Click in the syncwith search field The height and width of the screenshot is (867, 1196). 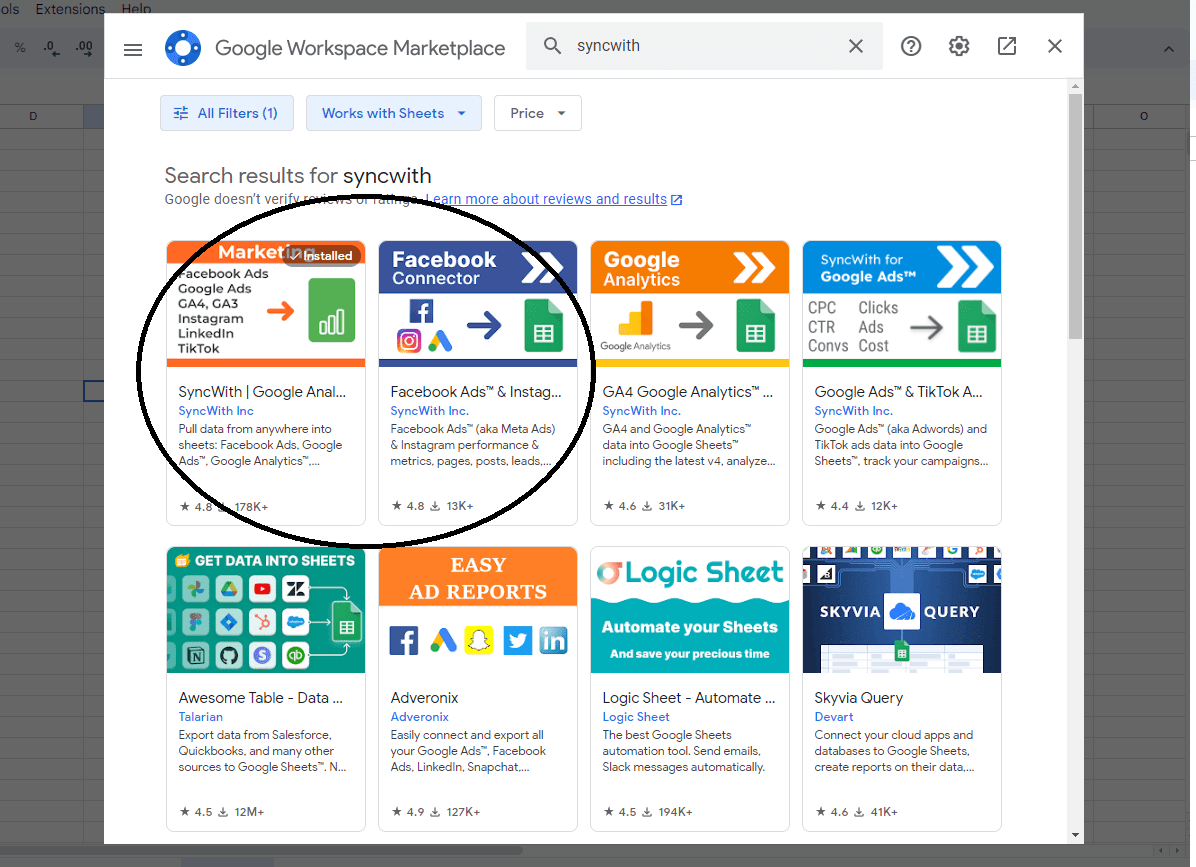click(x=700, y=46)
